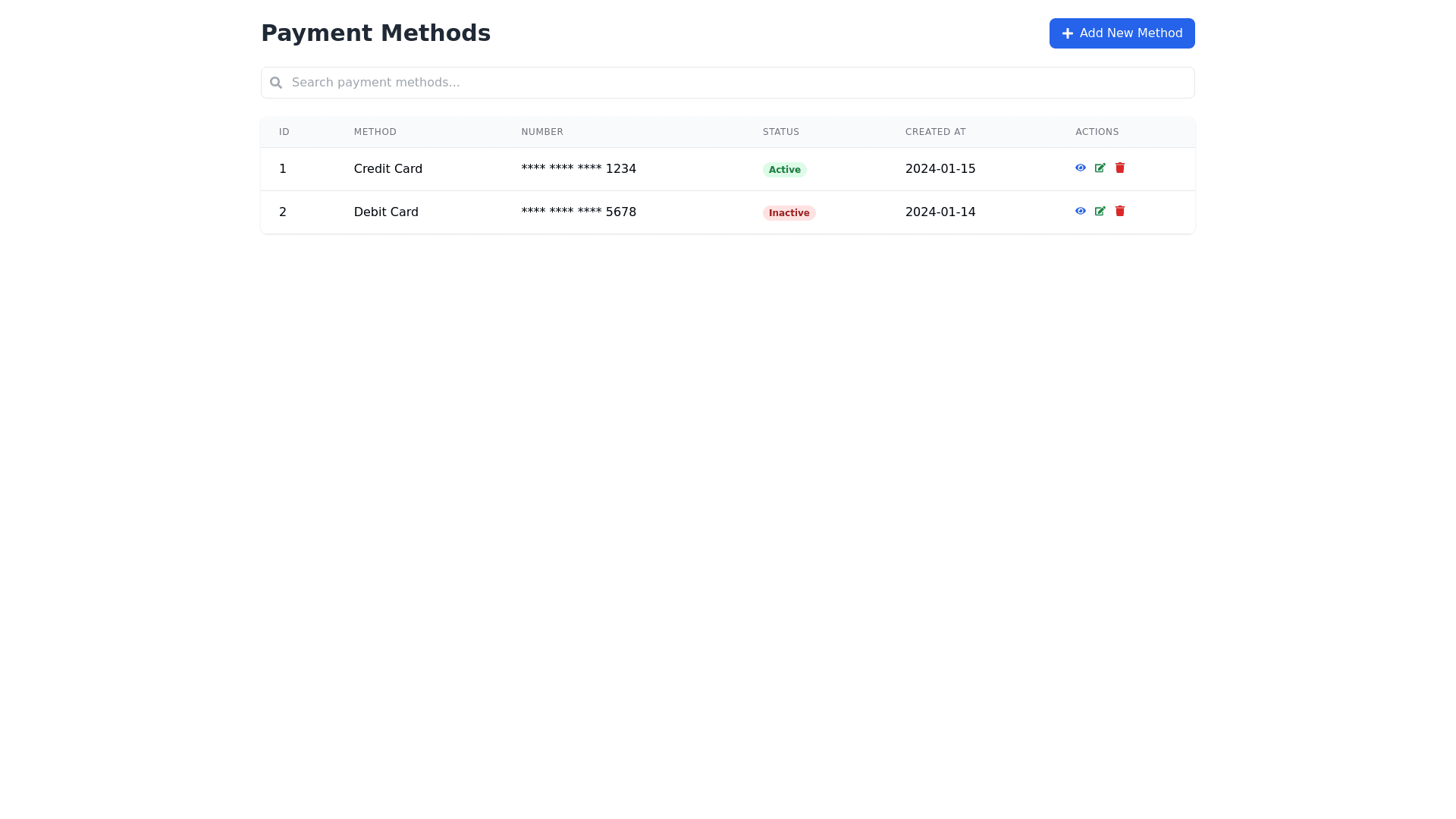The image size is (1456, 819).
Task: View details of the Credit Card method
Action: pyautogui.click(x=1080, y=168)
